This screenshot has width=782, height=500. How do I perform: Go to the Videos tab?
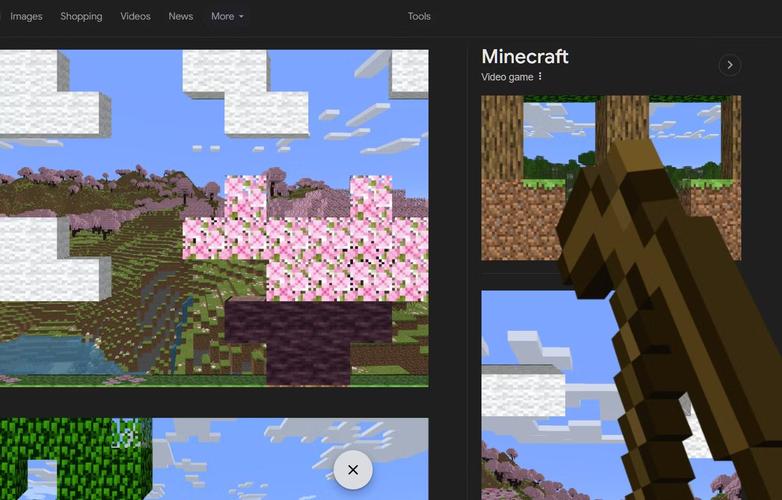point(135,16)
